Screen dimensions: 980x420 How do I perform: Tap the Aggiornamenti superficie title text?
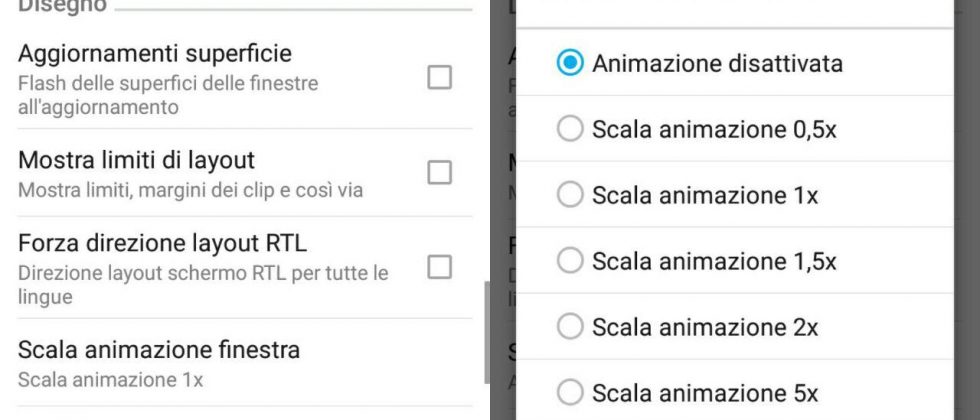point(155,53)
